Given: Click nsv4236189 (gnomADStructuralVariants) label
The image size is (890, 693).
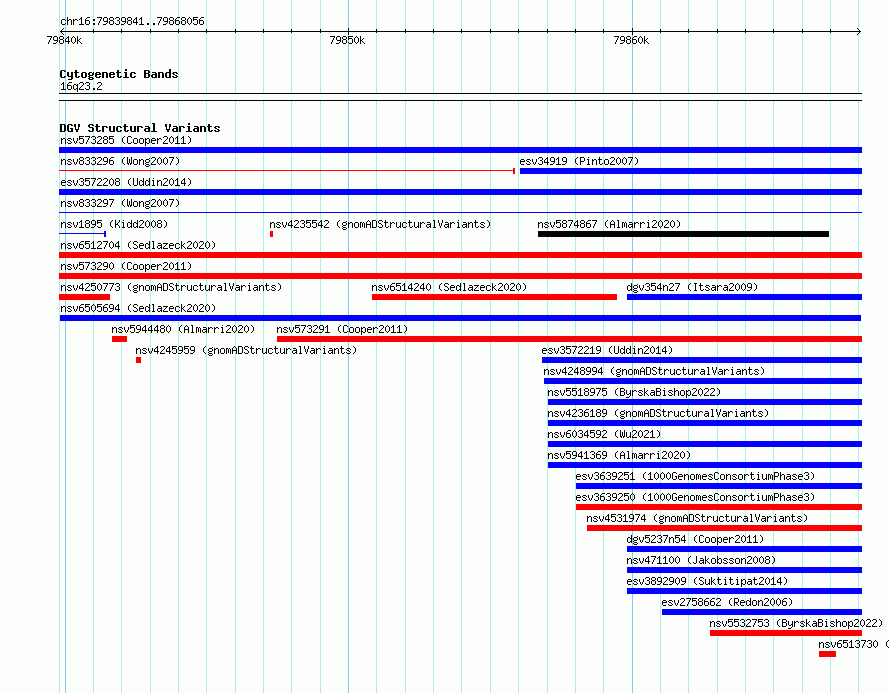Looking at the screenshot, I should [x=658, y=413].
